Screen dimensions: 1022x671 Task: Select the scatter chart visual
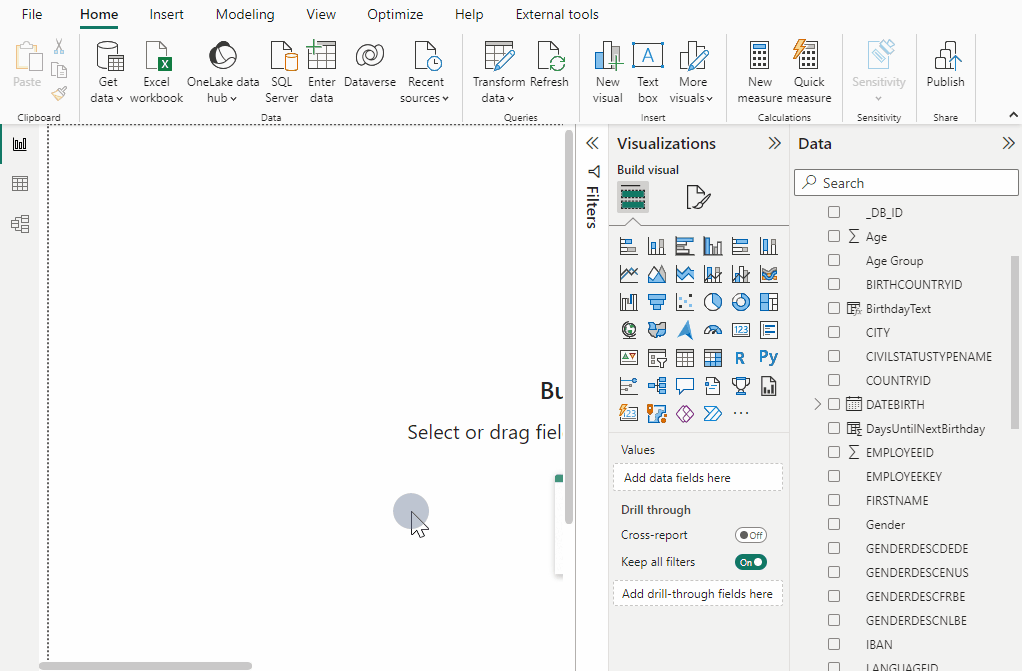point(684,302)
